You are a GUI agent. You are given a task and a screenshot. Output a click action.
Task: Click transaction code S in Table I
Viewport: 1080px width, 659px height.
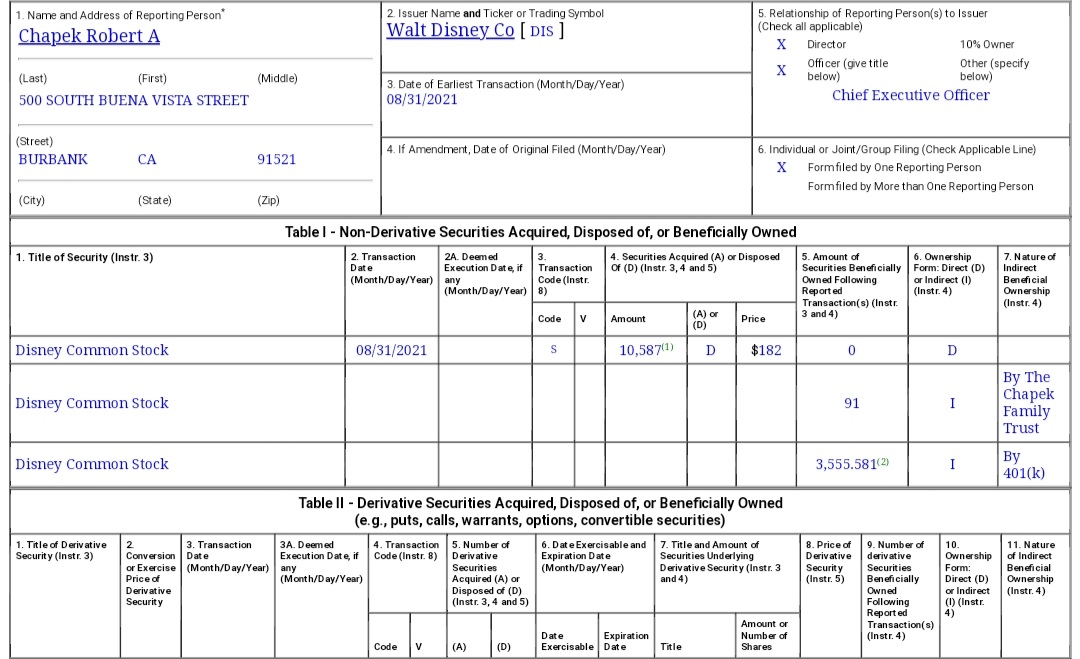554,351
